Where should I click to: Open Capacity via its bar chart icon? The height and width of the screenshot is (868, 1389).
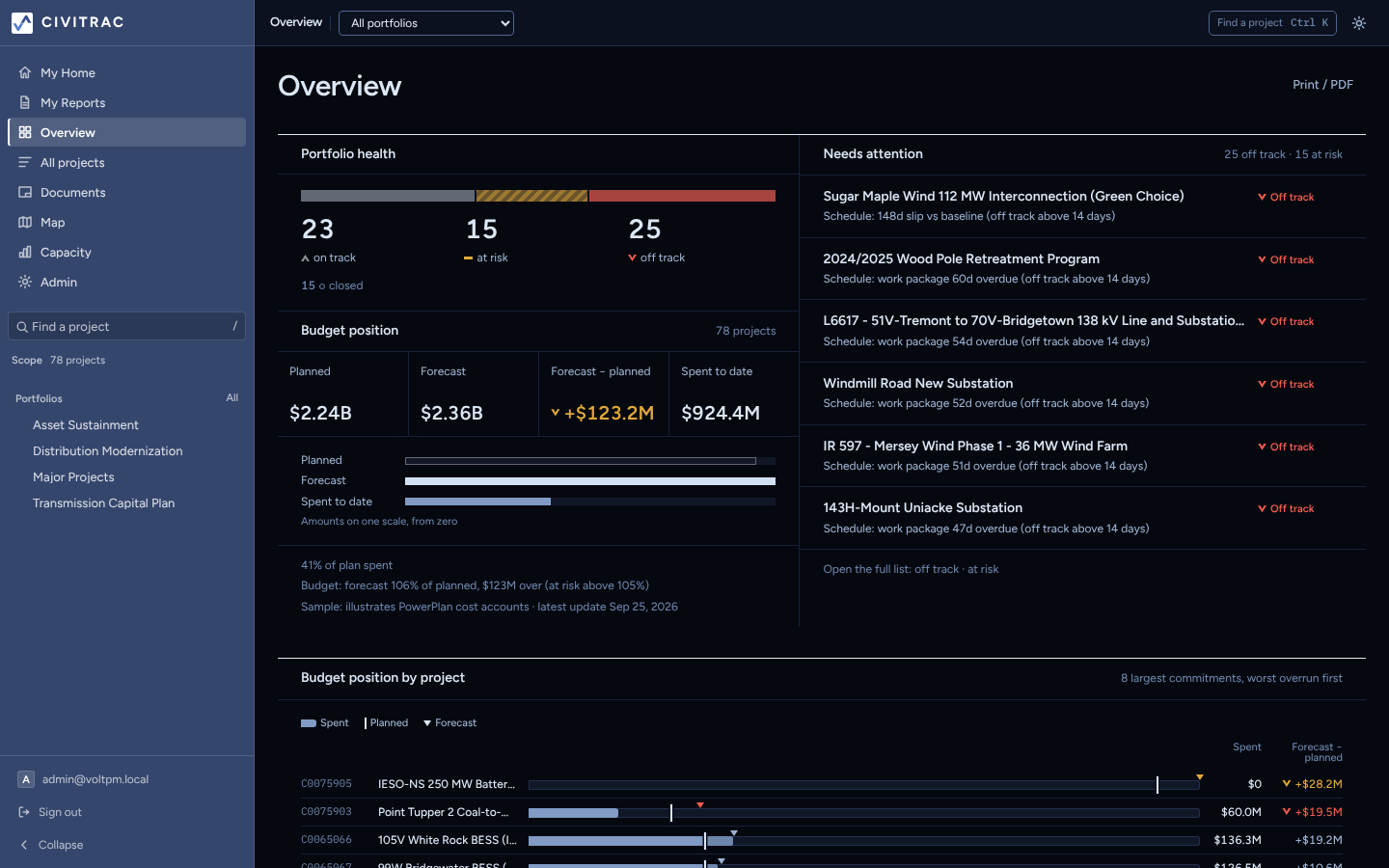pyautogui.click(x=25, y=252)
